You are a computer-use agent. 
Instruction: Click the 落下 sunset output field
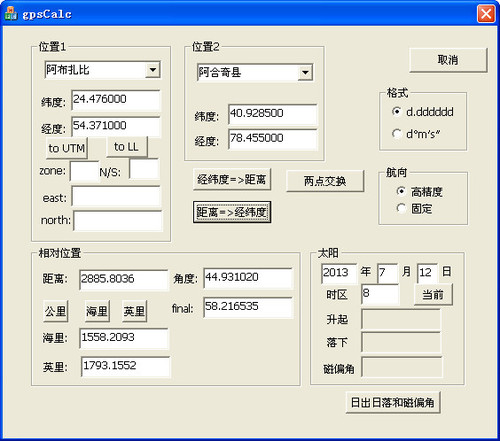point(401,342)
